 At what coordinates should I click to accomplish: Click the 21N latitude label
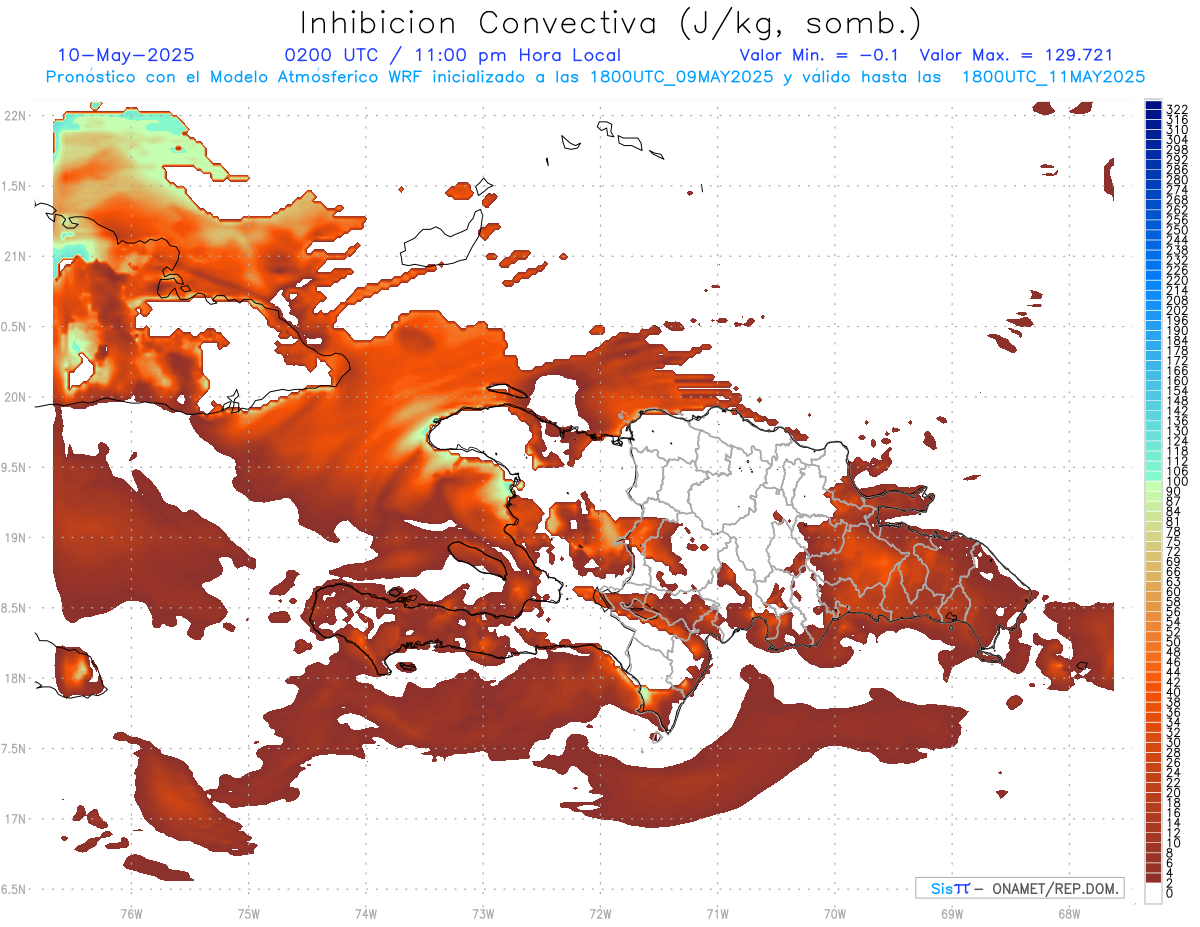[x=15, y=257]
